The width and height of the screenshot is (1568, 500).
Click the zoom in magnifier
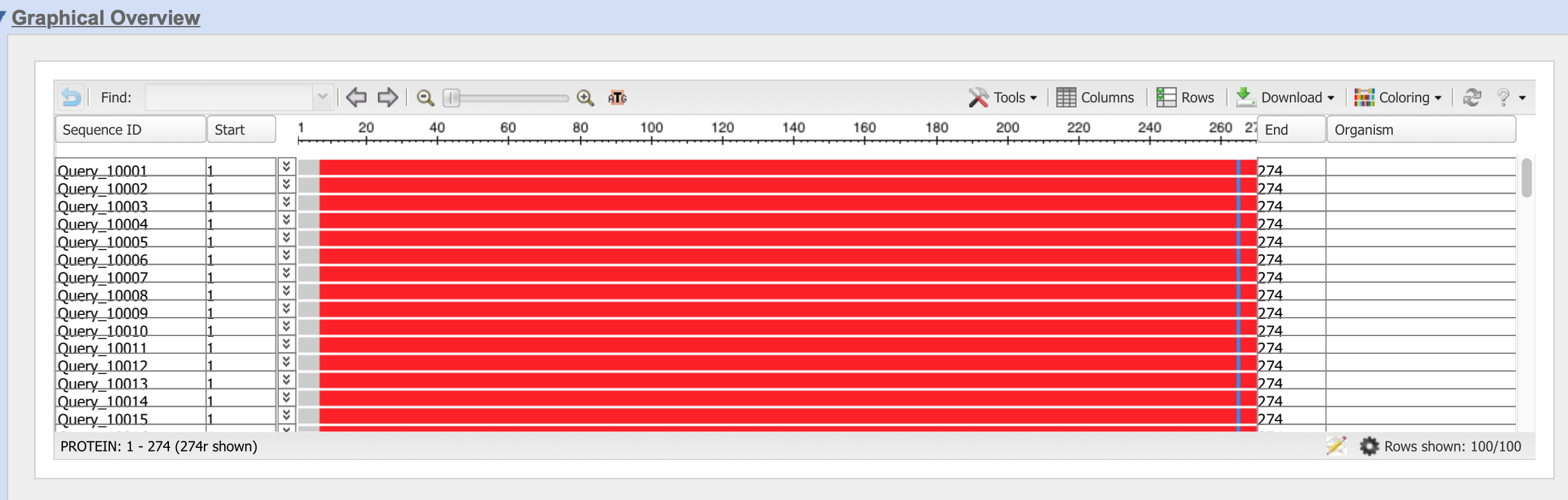pos(585,97)
